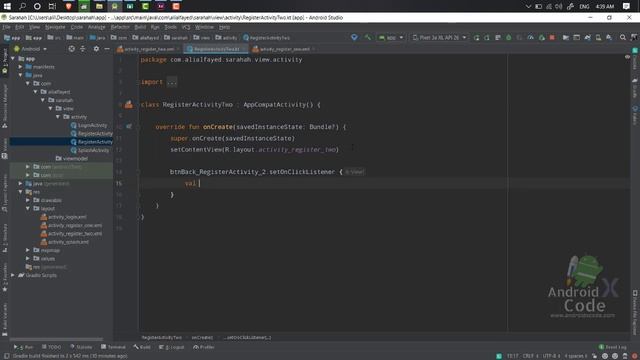
Task: Open the File menu
Action: coord(7,27)
